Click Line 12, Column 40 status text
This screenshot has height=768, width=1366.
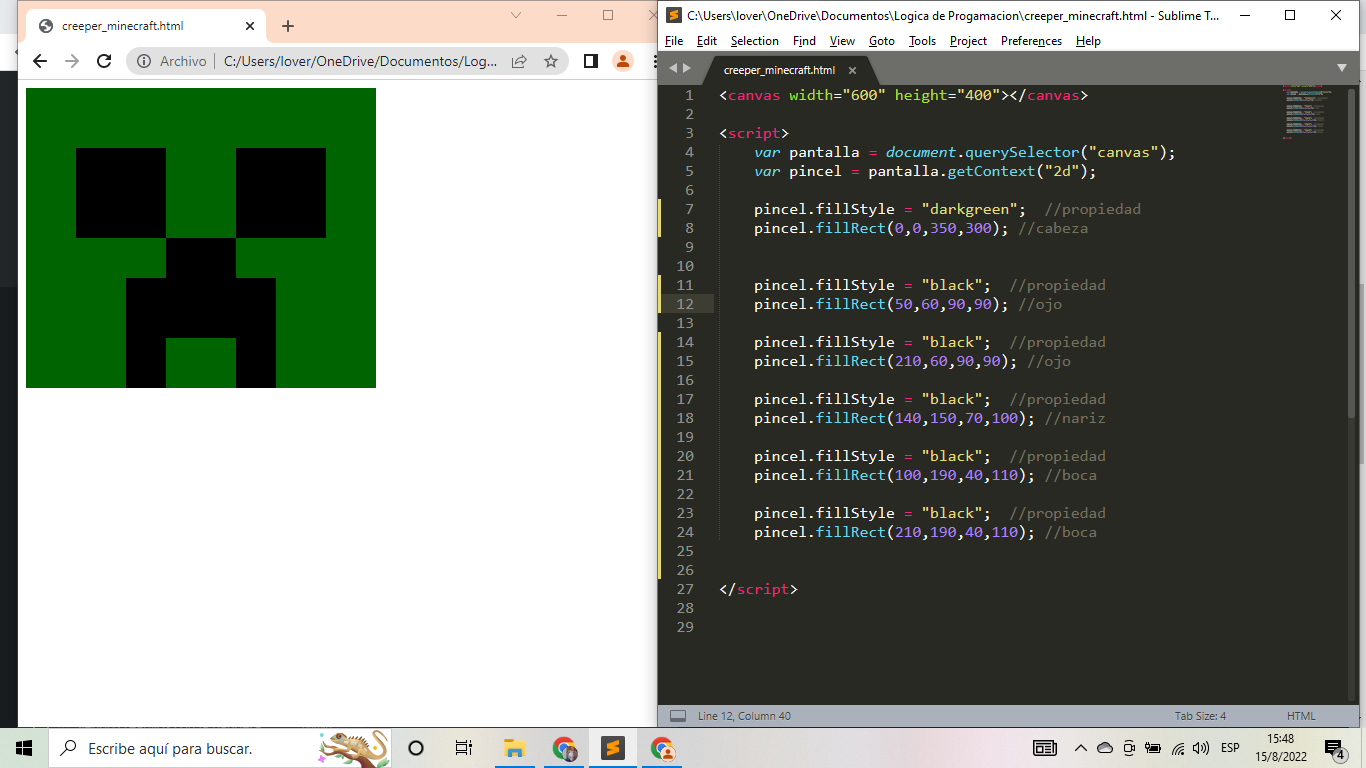coord(744,716)
